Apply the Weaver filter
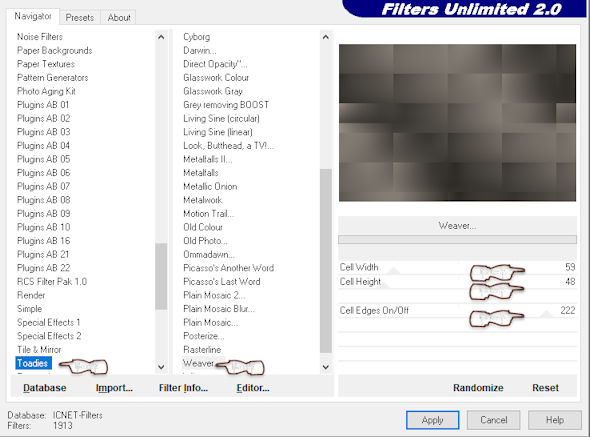590x437 pixels. click(433, 420)
